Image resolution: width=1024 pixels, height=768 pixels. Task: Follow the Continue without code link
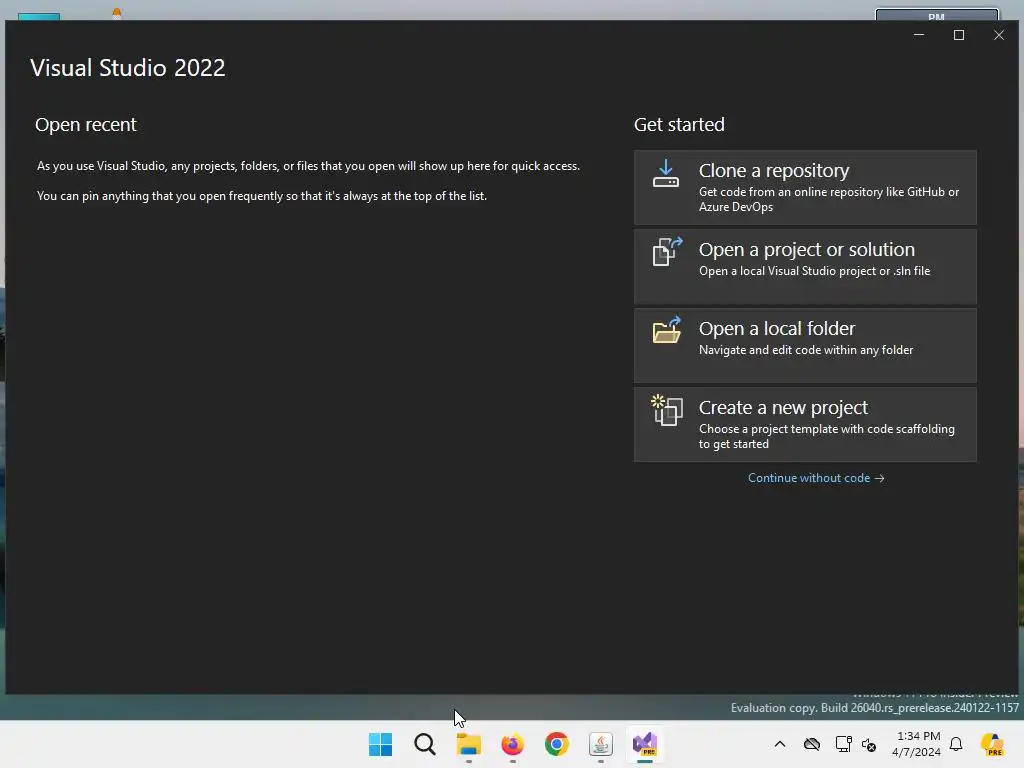click(816, 478)
